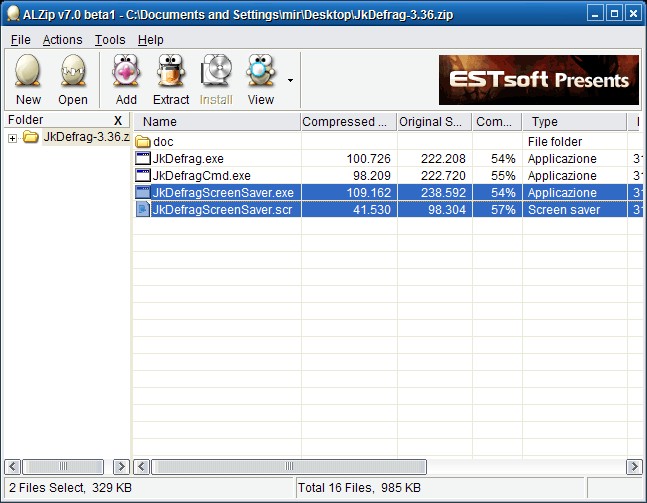Select JkDefragScreenSaver.scr file name
This screenshot has height=503, width=647.
click(x=222, y=209)
